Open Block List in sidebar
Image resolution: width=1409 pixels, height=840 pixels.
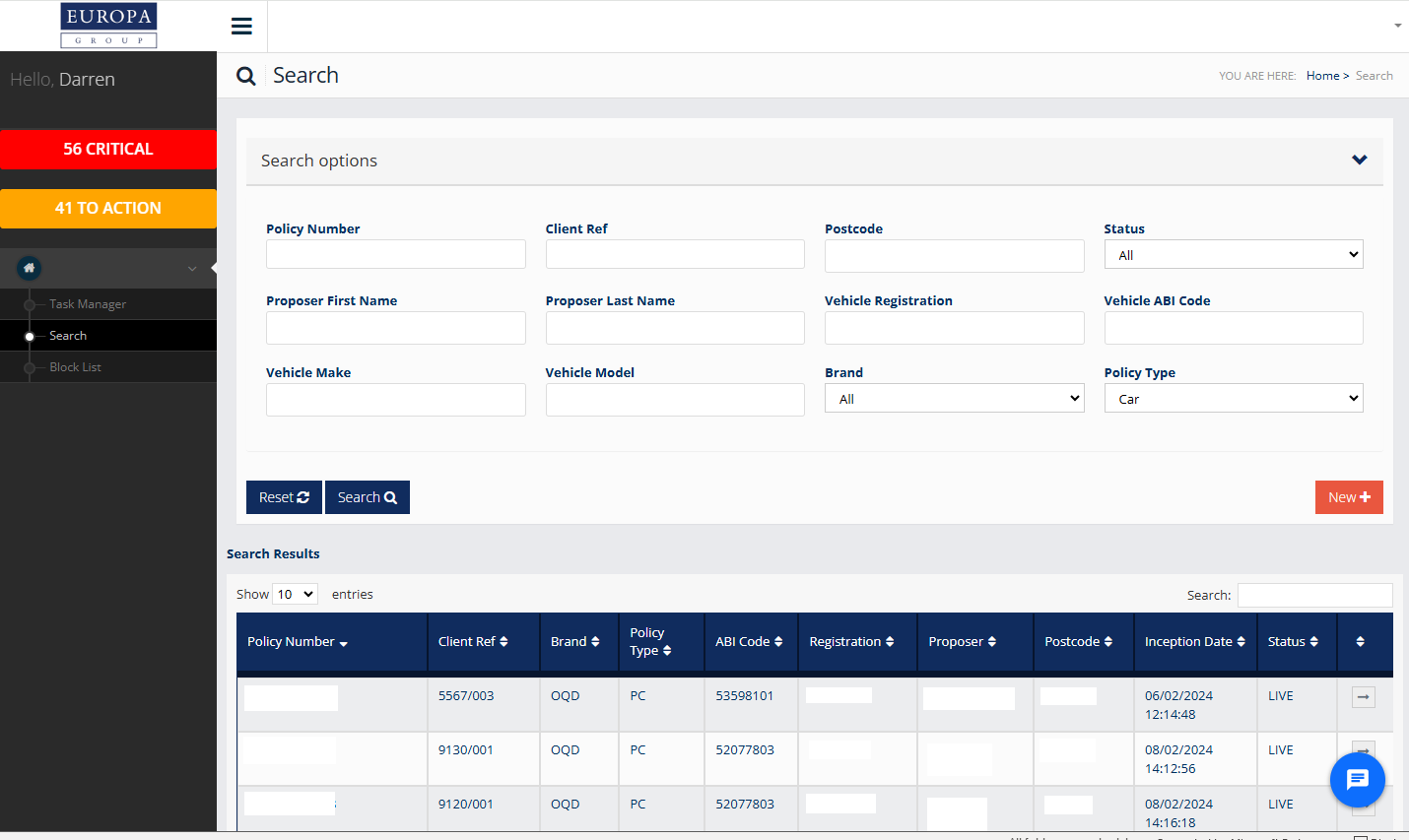pos(75,367)
